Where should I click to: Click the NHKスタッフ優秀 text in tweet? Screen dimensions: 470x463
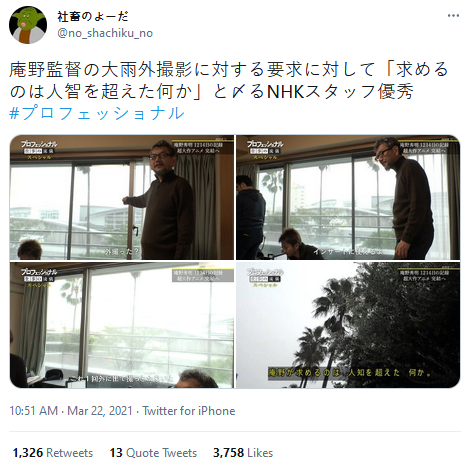pyautogui.click(x=340, y=92)
